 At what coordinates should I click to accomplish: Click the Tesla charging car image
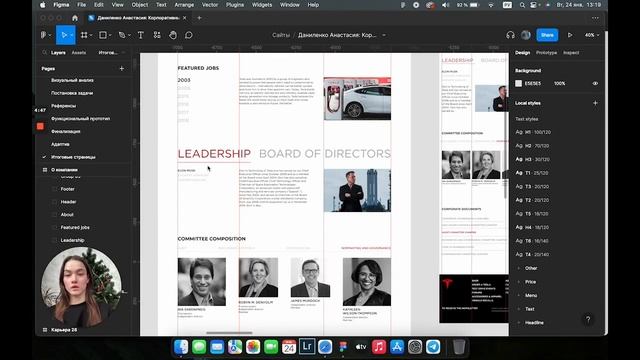(357, 98)
